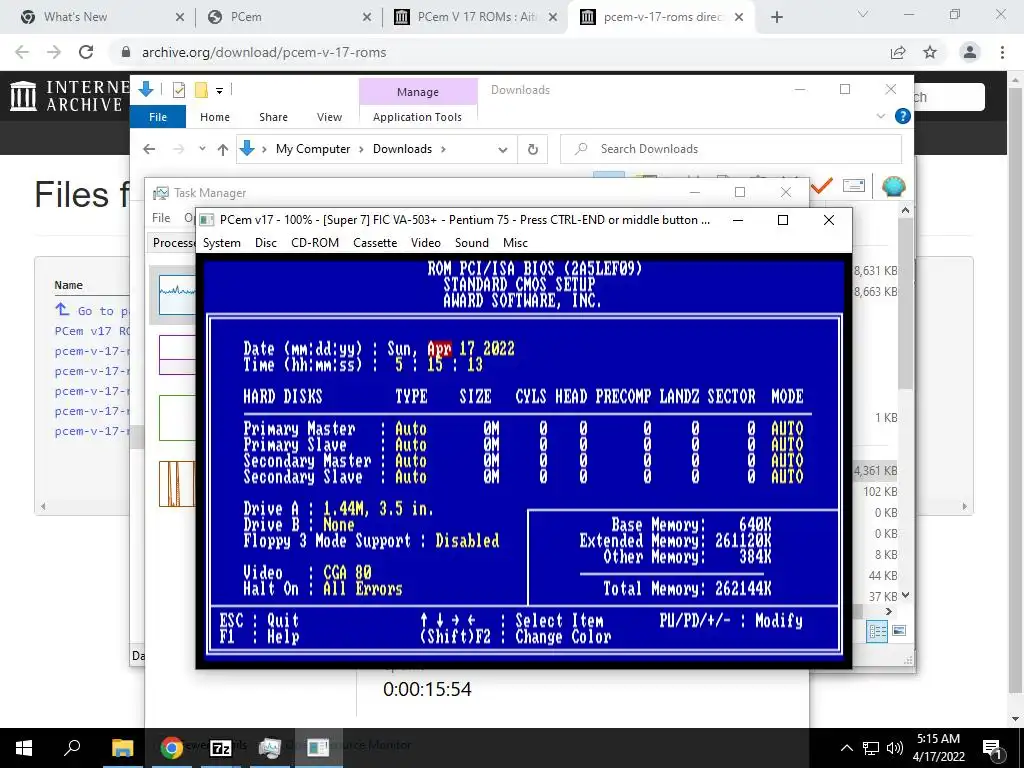Switch to the PCem Chrome tab
The image size is (1024, 768).
pos(289,17)
